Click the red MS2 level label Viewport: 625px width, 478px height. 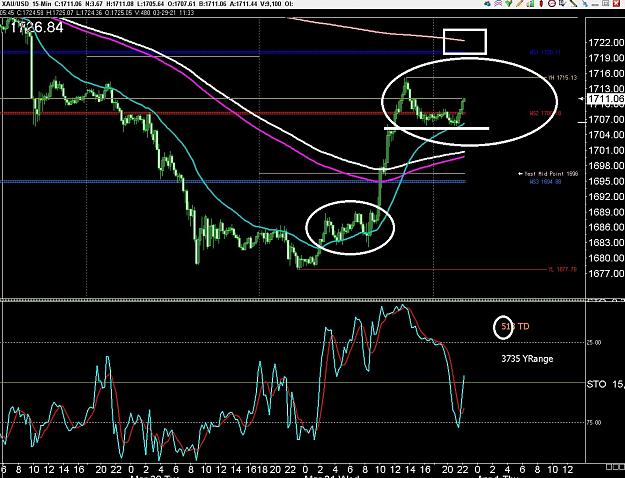(545, 114)
